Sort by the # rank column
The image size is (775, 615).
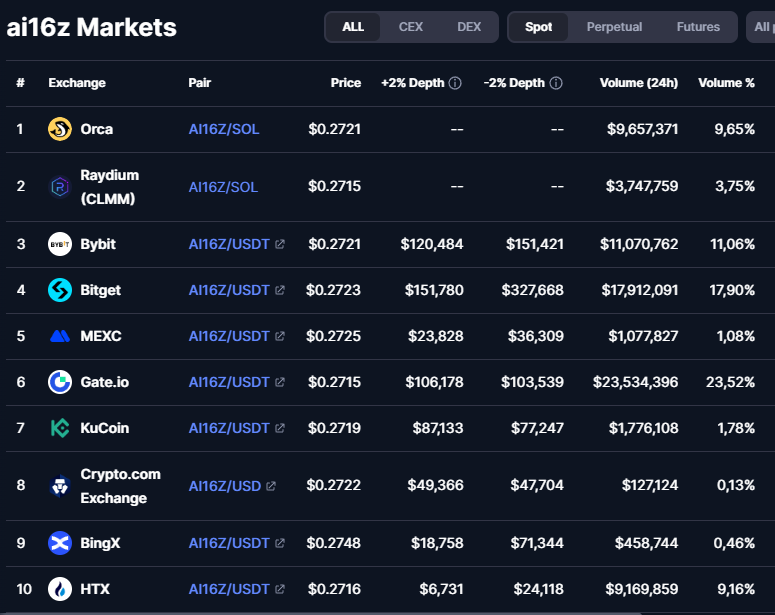coord(20,83)
